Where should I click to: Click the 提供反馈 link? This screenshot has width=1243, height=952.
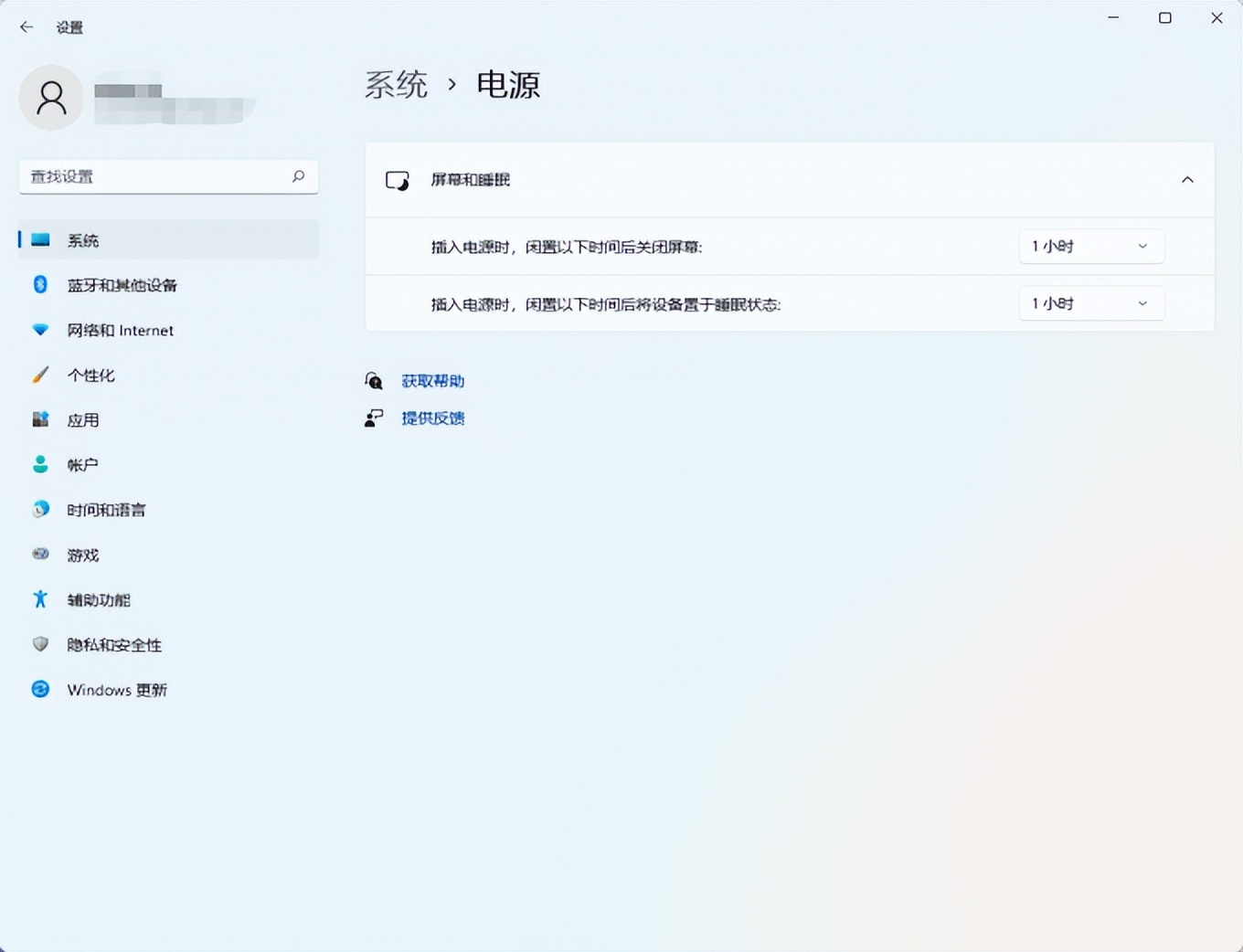tap(433, 418)
